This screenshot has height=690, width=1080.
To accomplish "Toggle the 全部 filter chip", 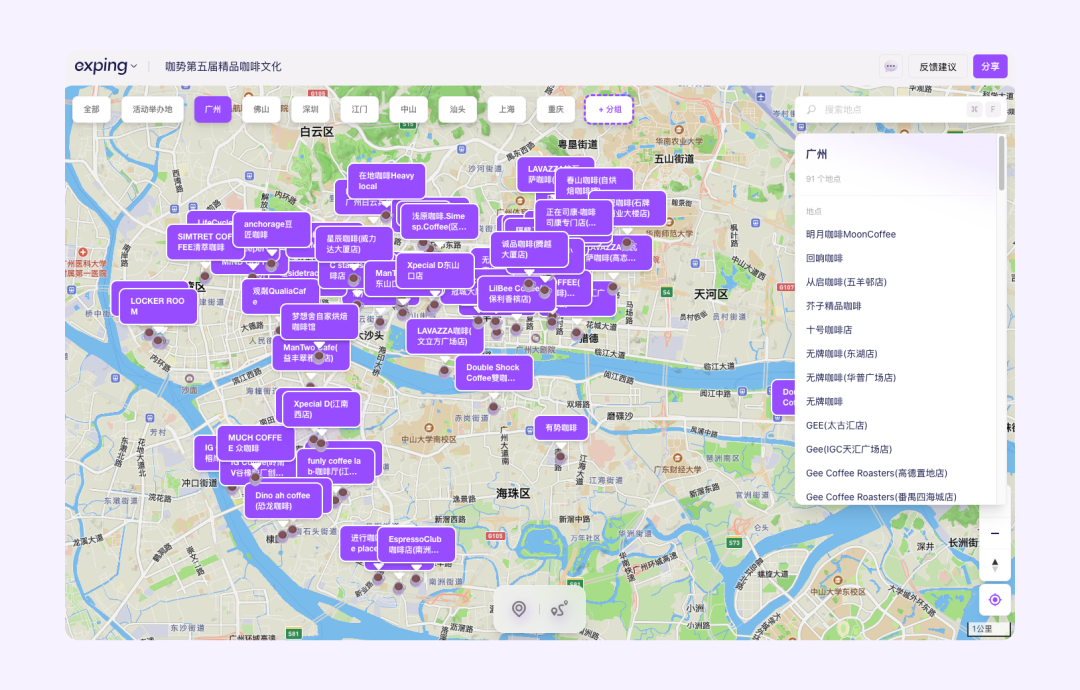I will [92, 110].
